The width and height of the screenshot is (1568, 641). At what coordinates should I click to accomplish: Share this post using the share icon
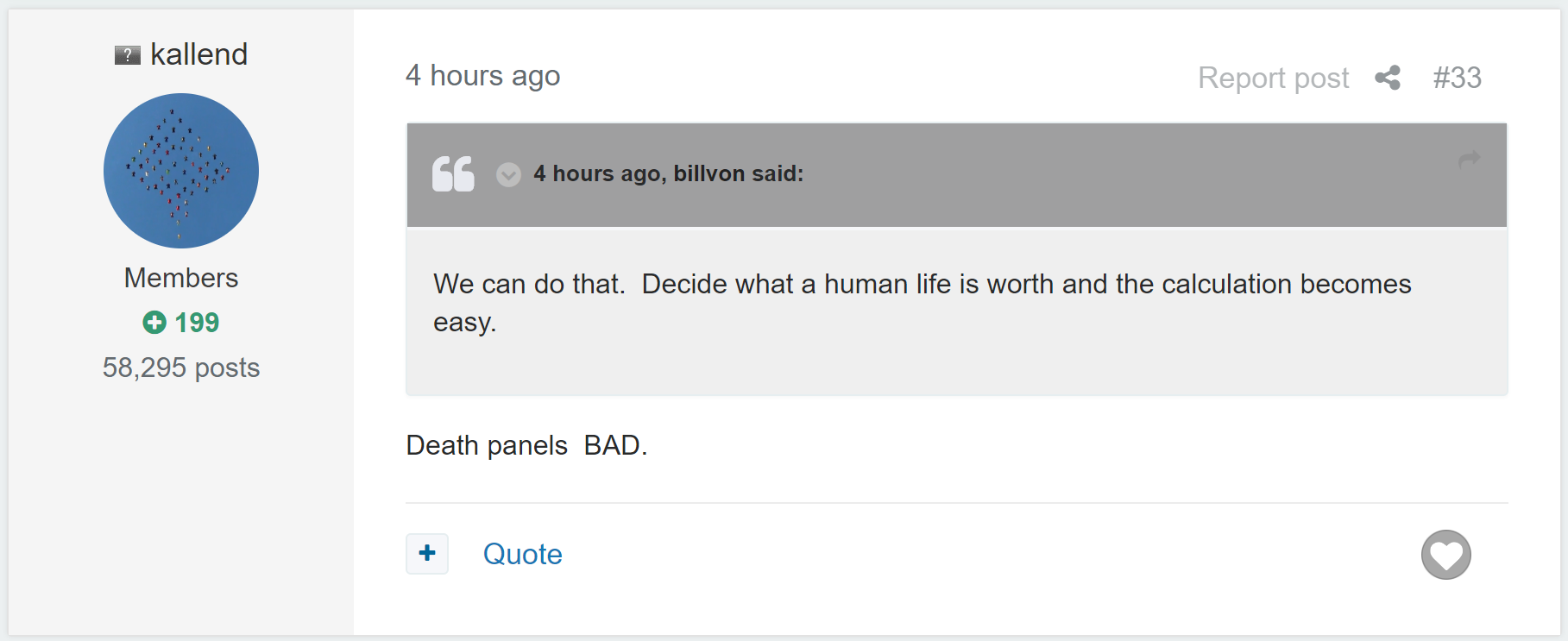click(x=1388, y=78)
